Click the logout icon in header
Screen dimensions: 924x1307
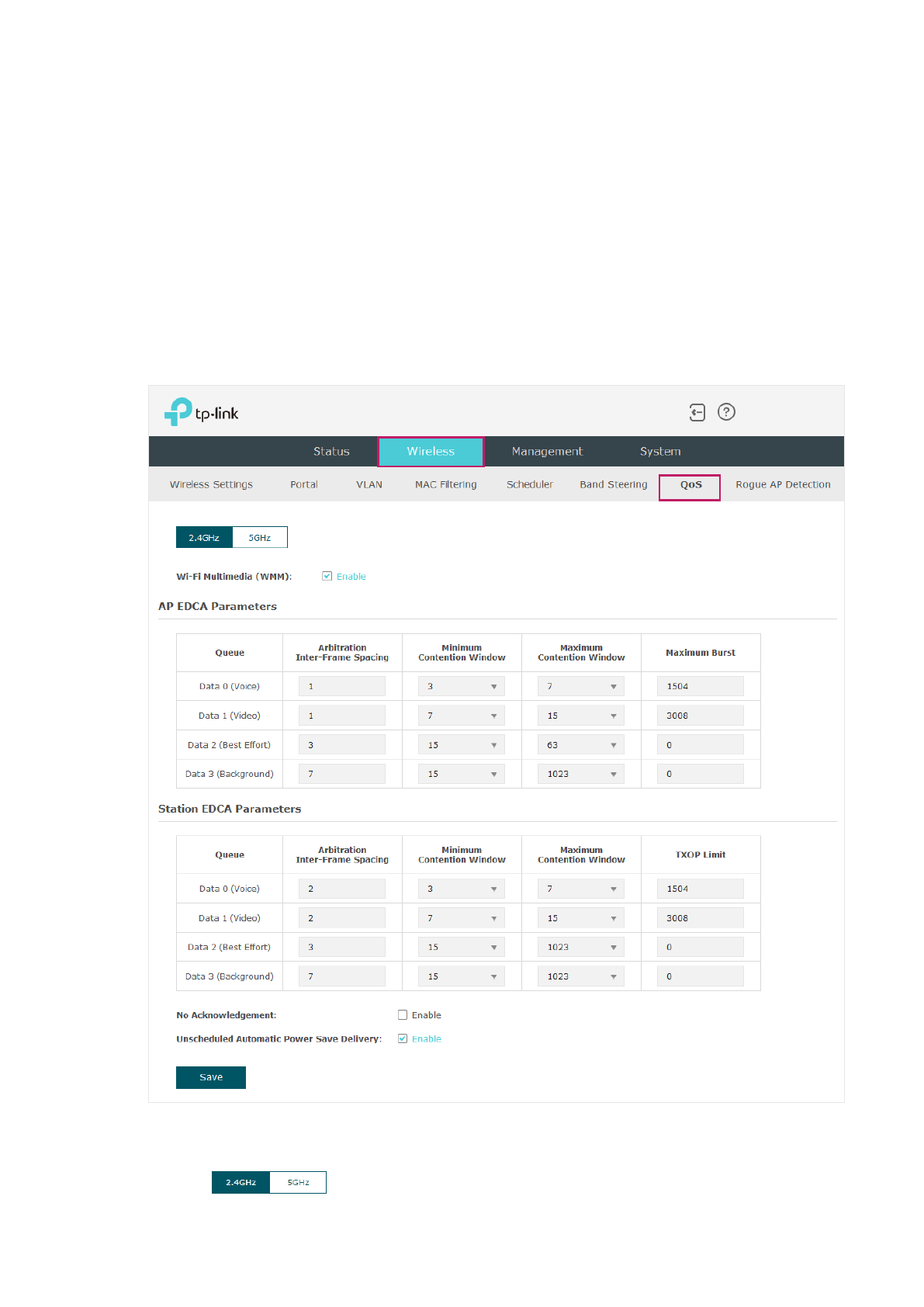tap(697, 412)
